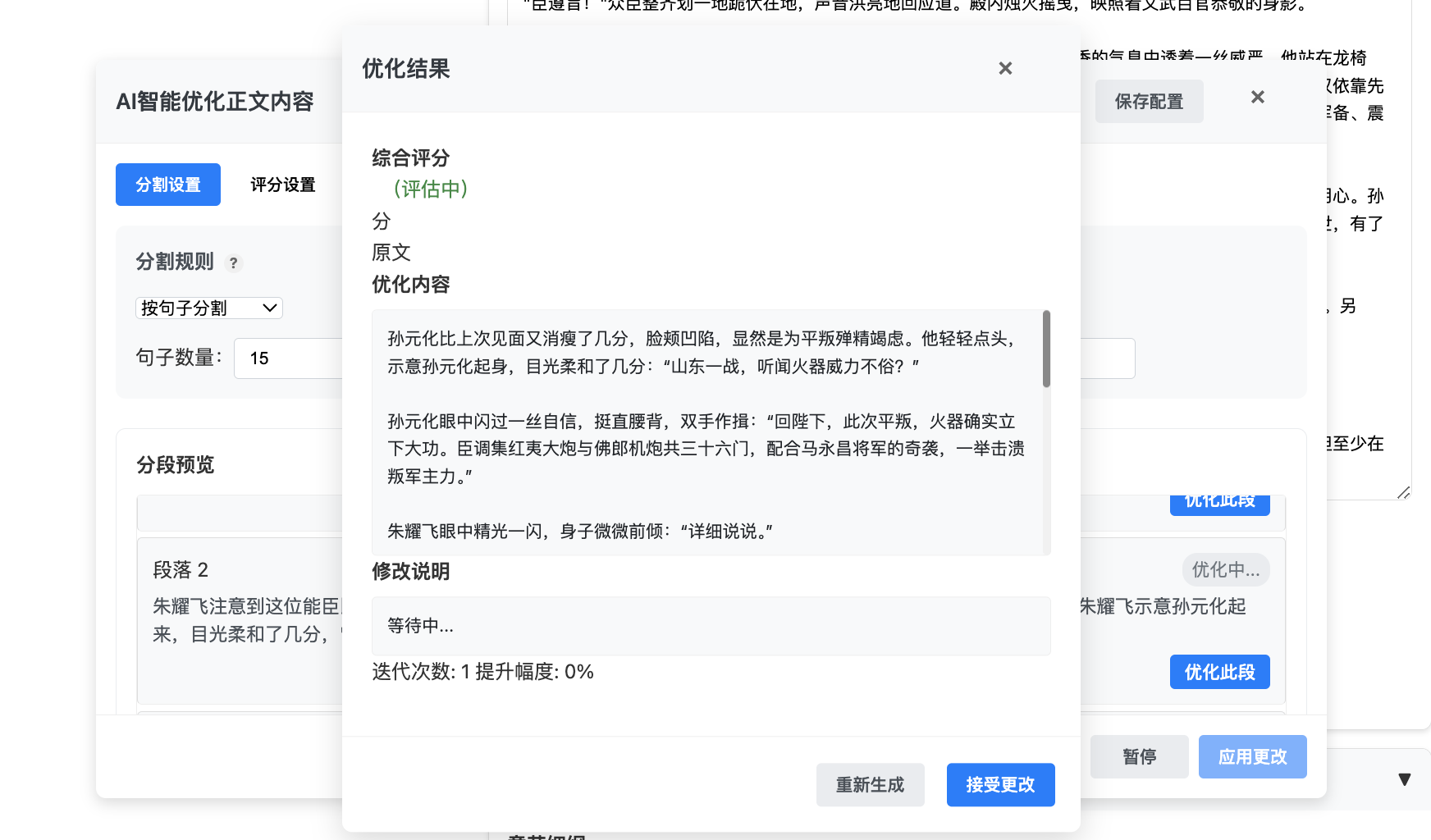Switch to the 分割设置 tab
The image size is (1431, 840).
[167, 185]
